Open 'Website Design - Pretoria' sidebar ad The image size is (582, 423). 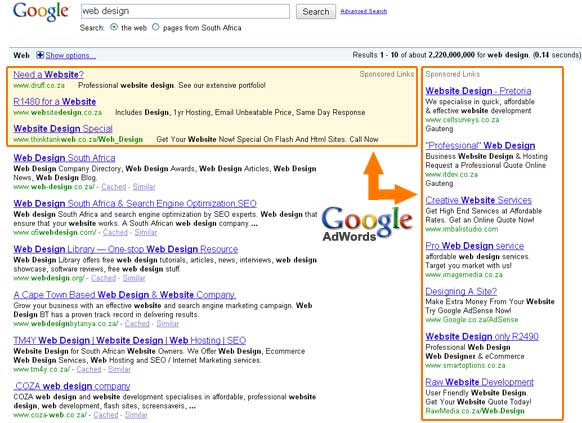pyautogui.click(x=478, y=91)
